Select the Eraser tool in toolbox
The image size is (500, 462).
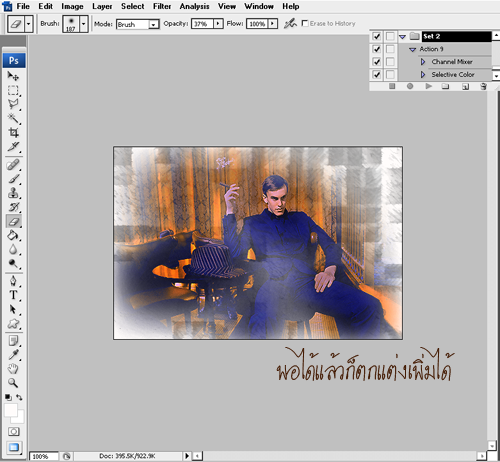click(13, 221)
